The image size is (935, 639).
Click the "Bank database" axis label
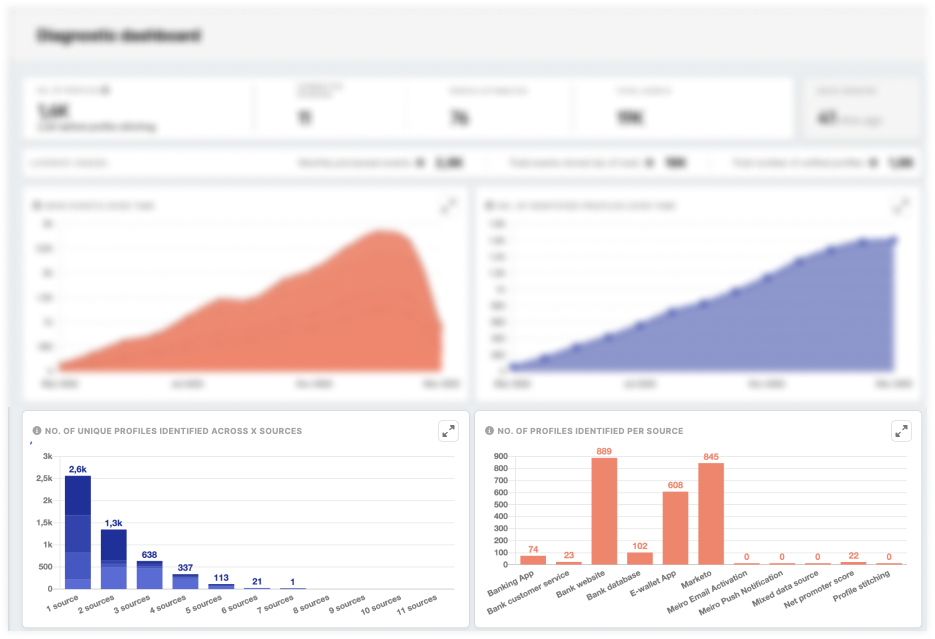click(x=613, y=585)
